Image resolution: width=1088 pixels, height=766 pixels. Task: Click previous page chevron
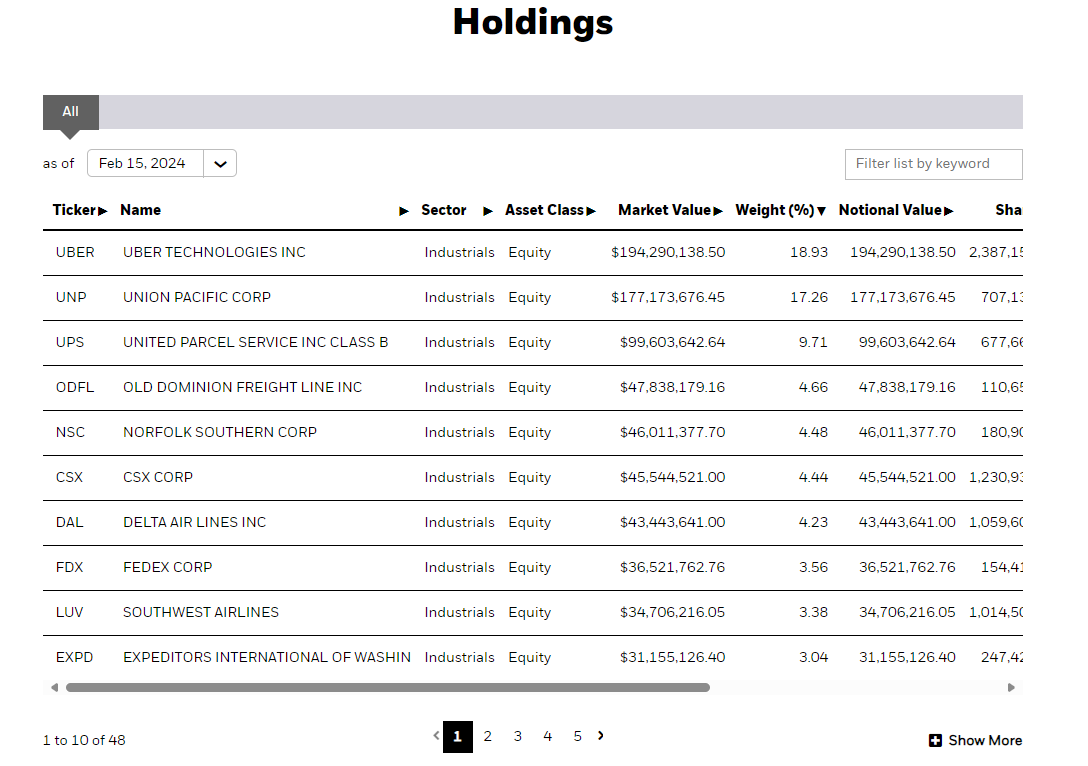[x=436, y=735]
